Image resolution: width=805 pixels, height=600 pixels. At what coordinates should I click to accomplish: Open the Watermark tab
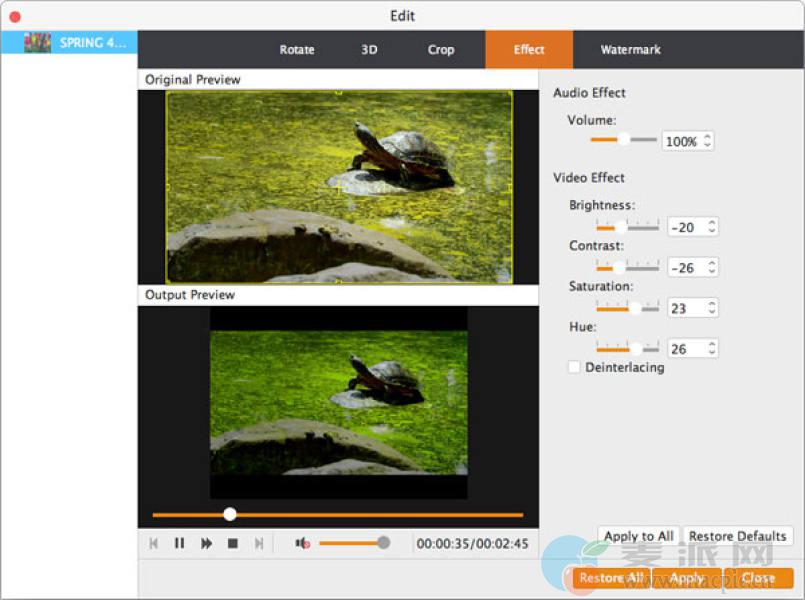pyautogui.click(x=630, y=50)
